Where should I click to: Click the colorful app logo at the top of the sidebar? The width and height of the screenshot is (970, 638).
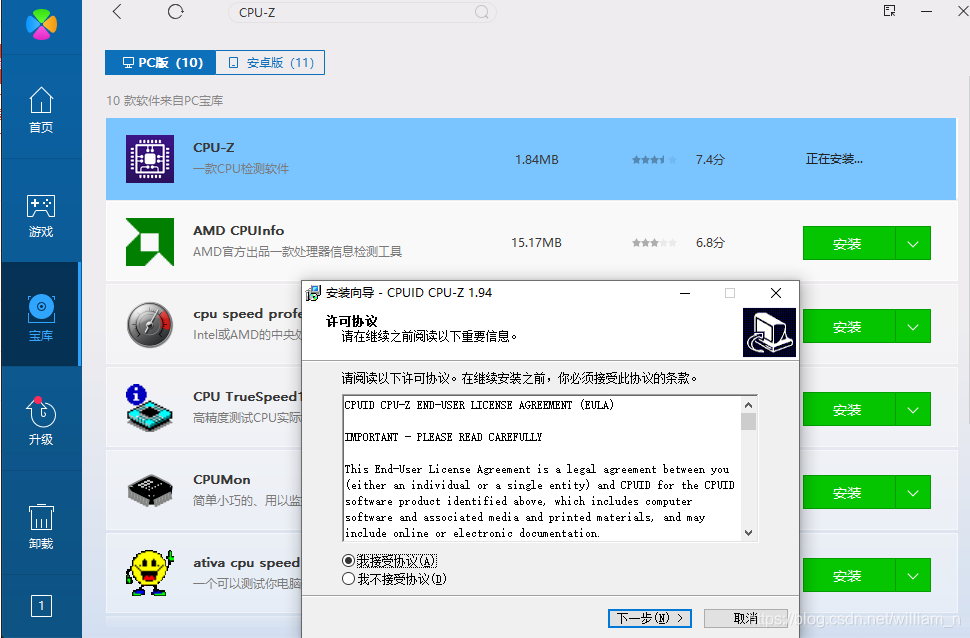coord(41,24)
